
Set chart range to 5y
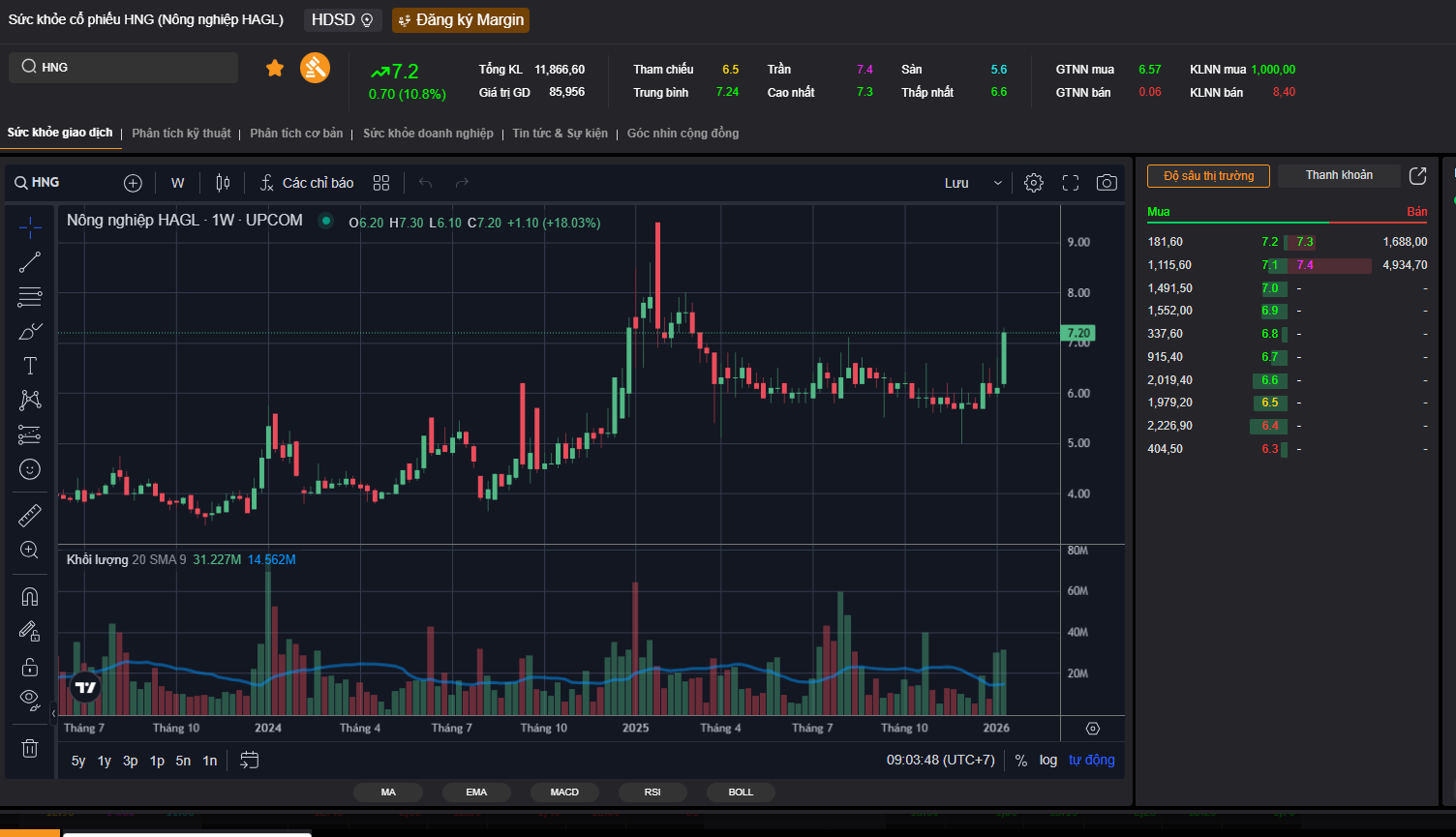78,761
